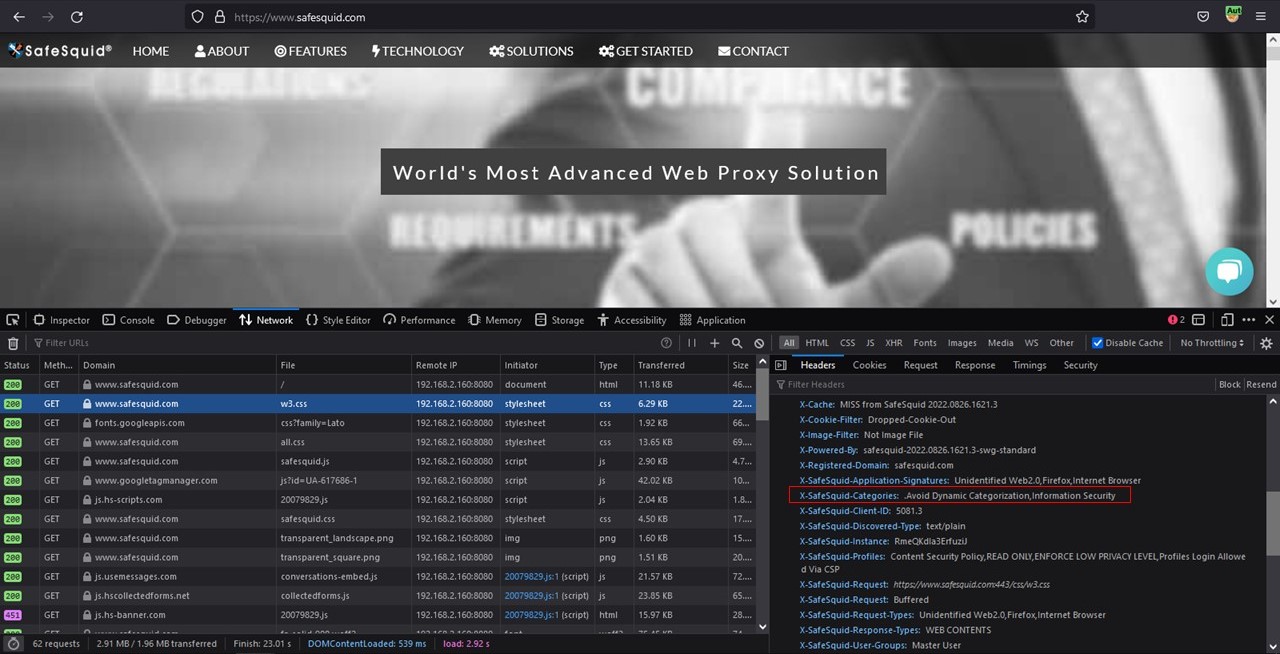Toggle the XHR request filter
The width and height of the screenshot is (1280, 654).
point(893,343)
